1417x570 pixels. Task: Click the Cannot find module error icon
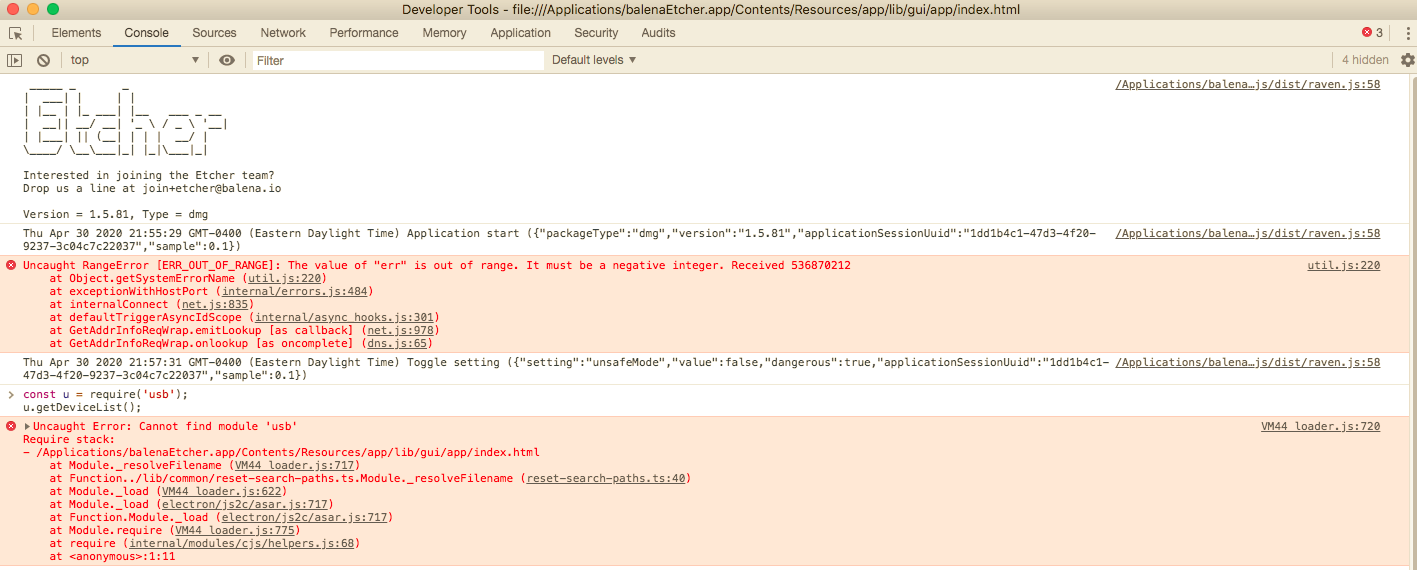pos(11,426)
